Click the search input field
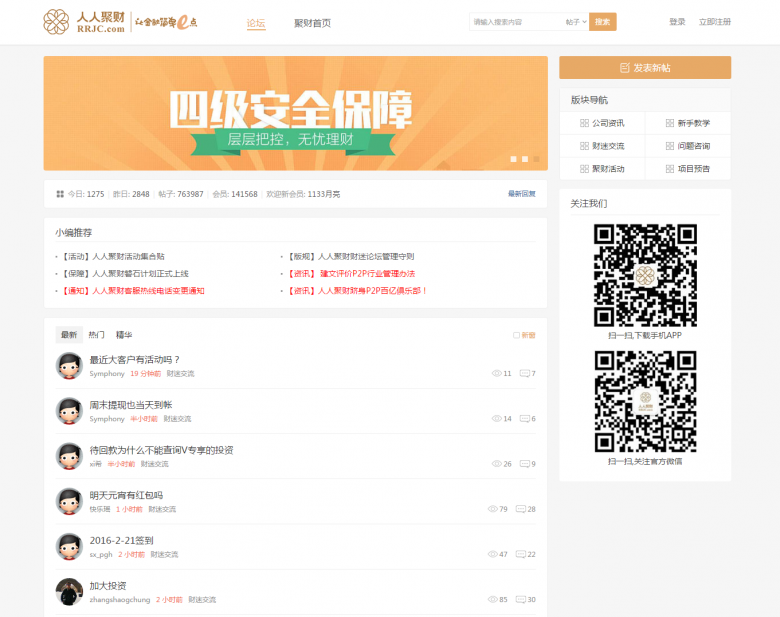 [514, 22]
